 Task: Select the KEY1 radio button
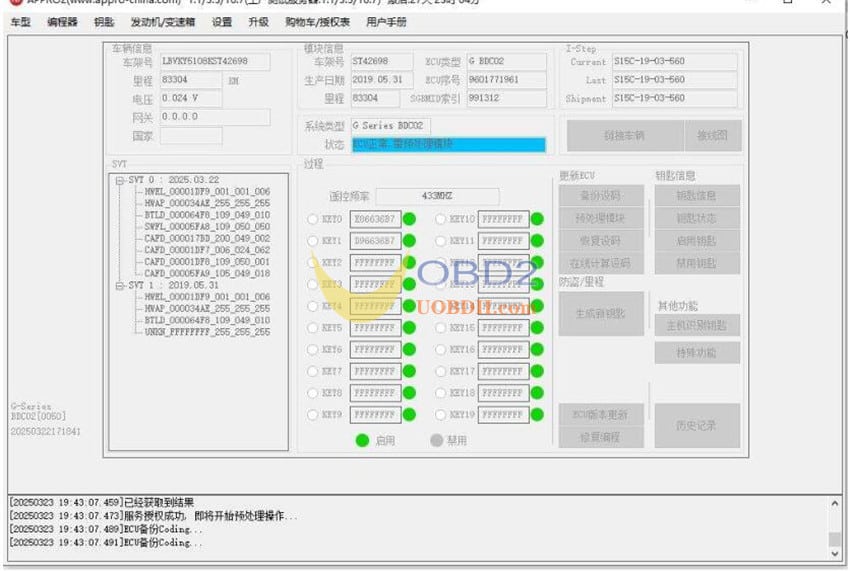click(x=312, y=241)
